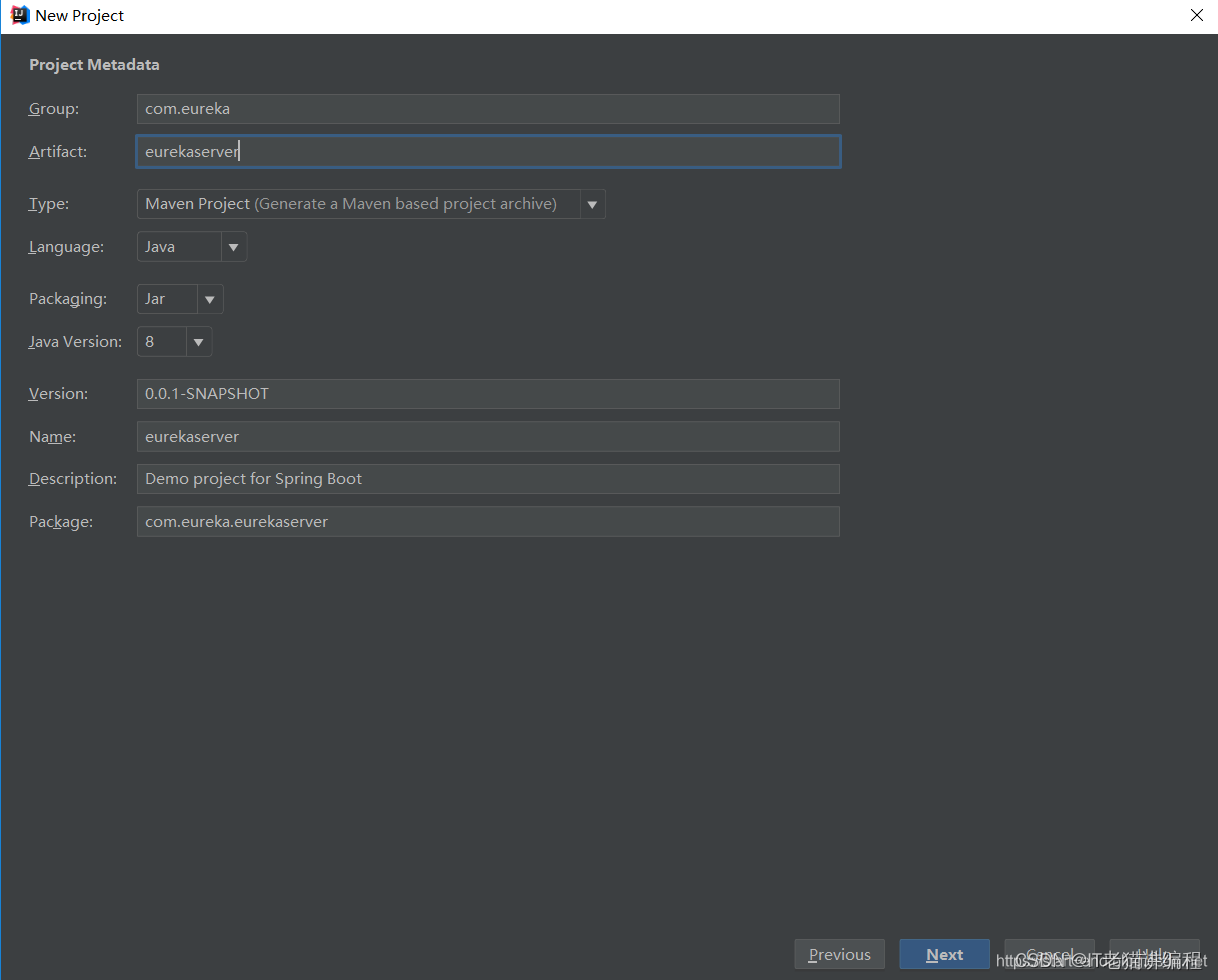Viewport: 1218px width, 980px height.
Task: Click the IntelliJ IDEA icon in title bar
Action: 19,15
